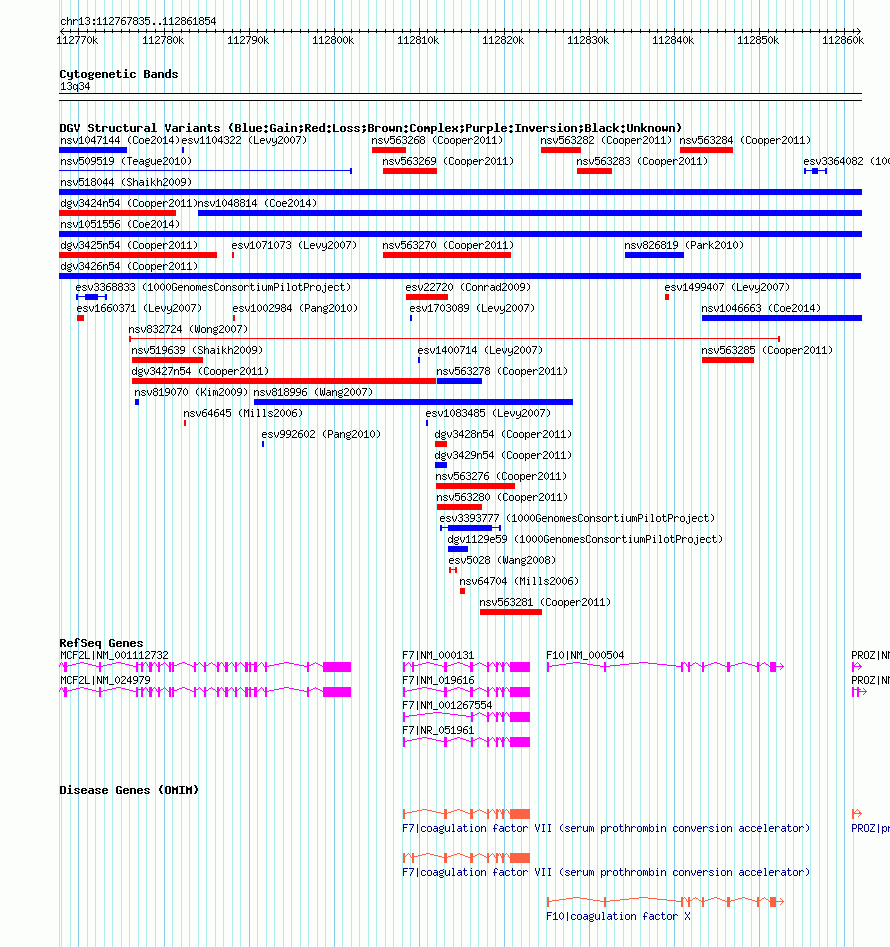Image resolution: width=890 pixels, height=947 pixels.
Task: Click the RefSeq Genes track title
Action: (101, 643)
